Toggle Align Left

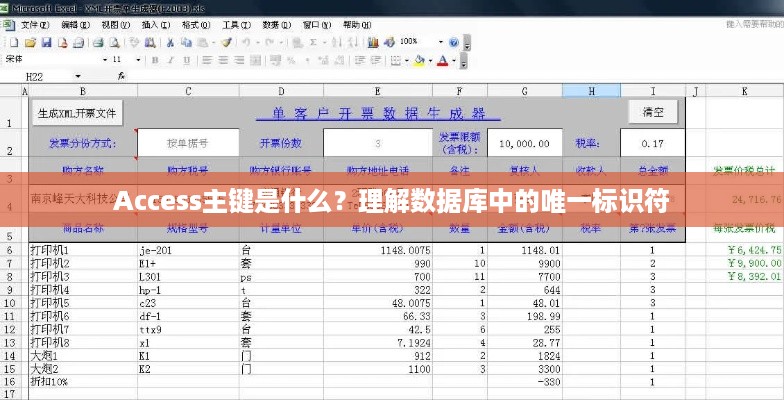(x=207, y=60)
